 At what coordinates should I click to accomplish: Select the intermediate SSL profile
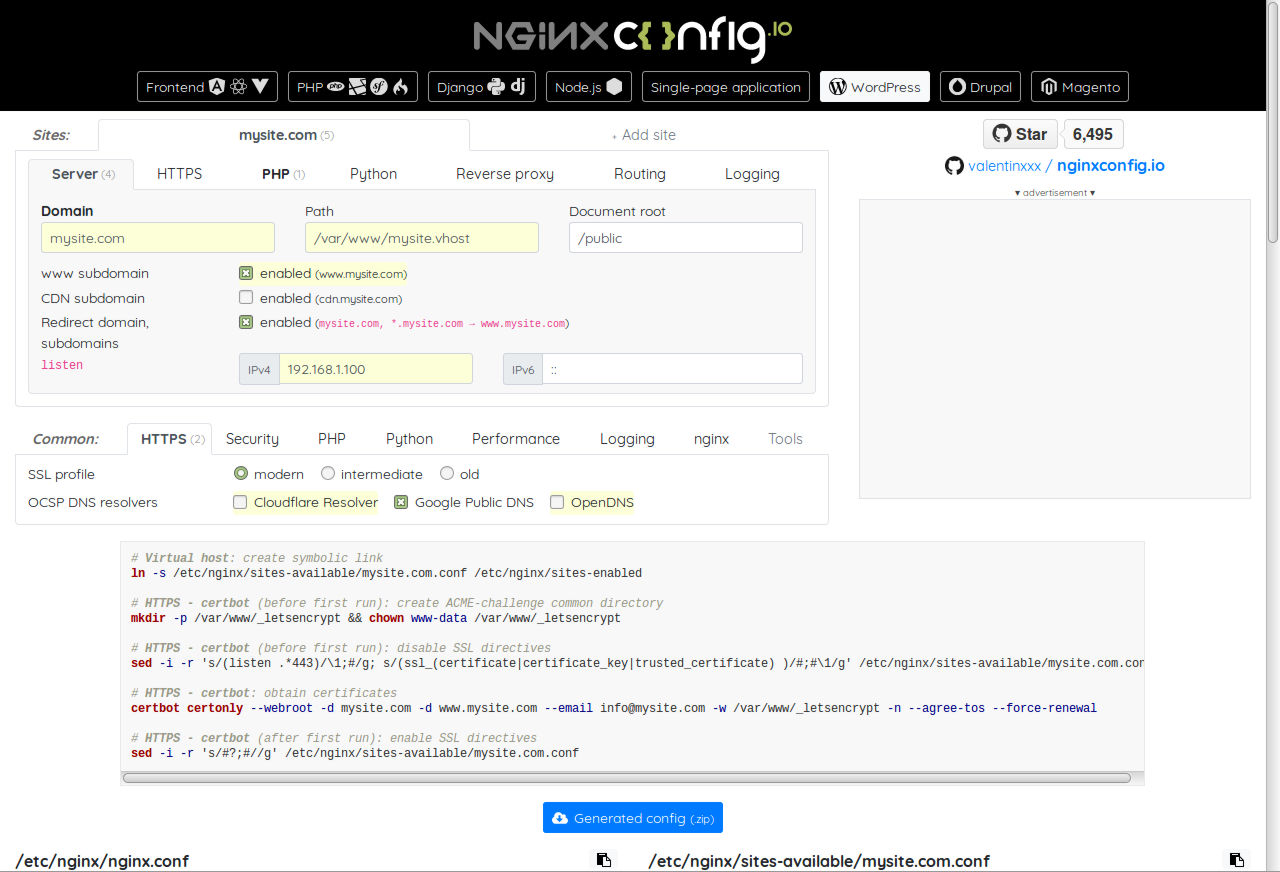click(x=328, y=474)
